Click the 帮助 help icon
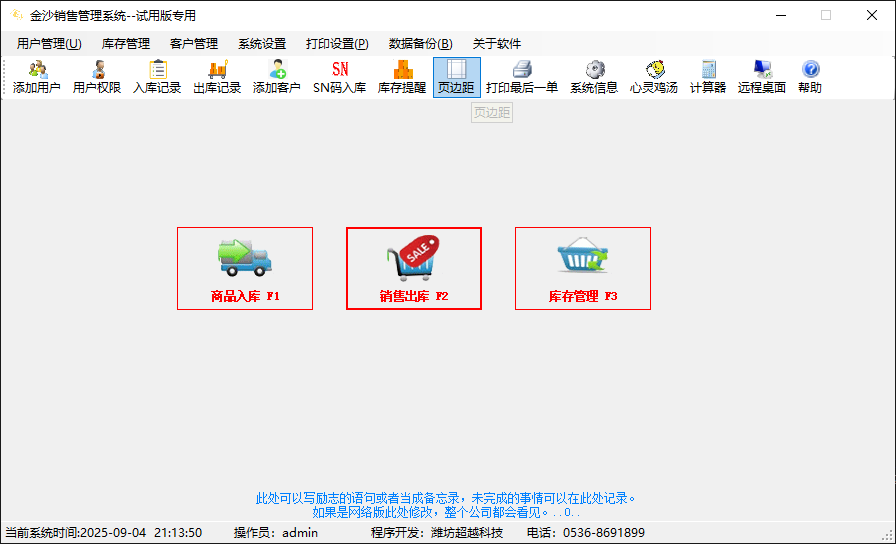Image resolution: width=896 pixels, height=544 pixels. pyautogui.click(x=810, y=77)
